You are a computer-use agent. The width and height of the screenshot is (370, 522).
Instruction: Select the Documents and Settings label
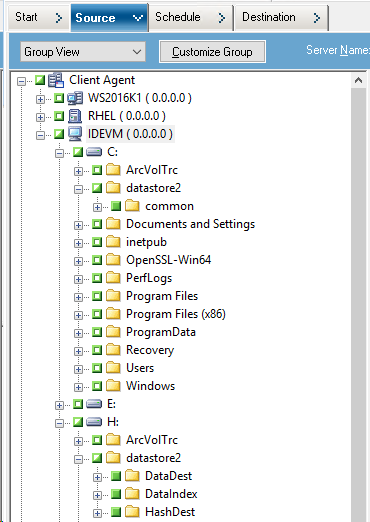click(190, 224)
